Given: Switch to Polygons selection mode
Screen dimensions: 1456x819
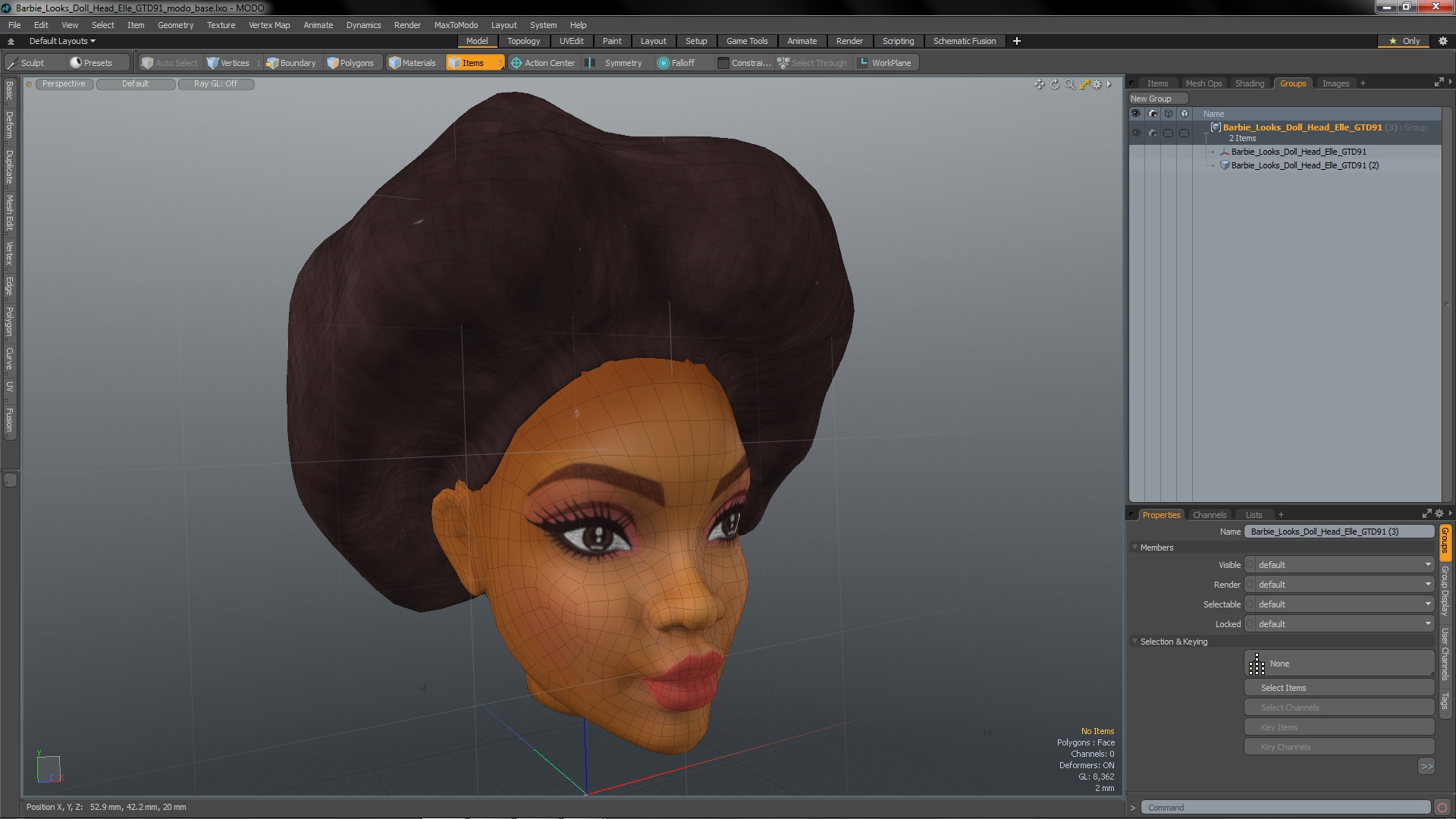Looking at the screenshot, I should click(x=351, y=63).
